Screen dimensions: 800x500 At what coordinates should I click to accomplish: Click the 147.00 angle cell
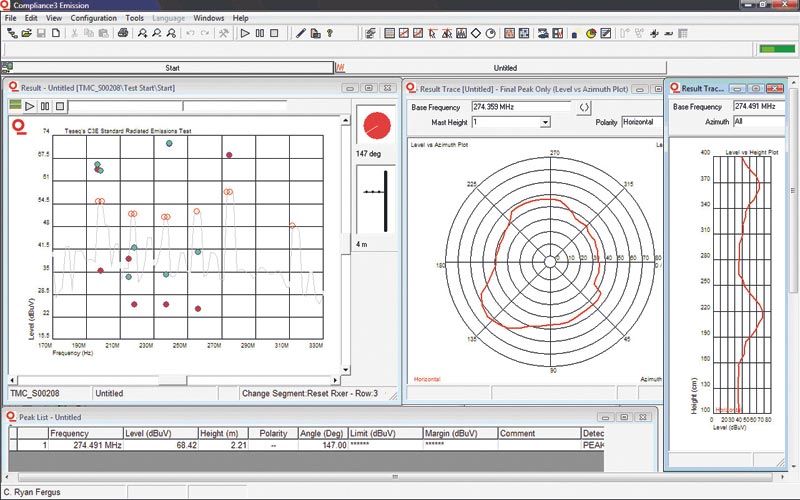coord(323,445)
